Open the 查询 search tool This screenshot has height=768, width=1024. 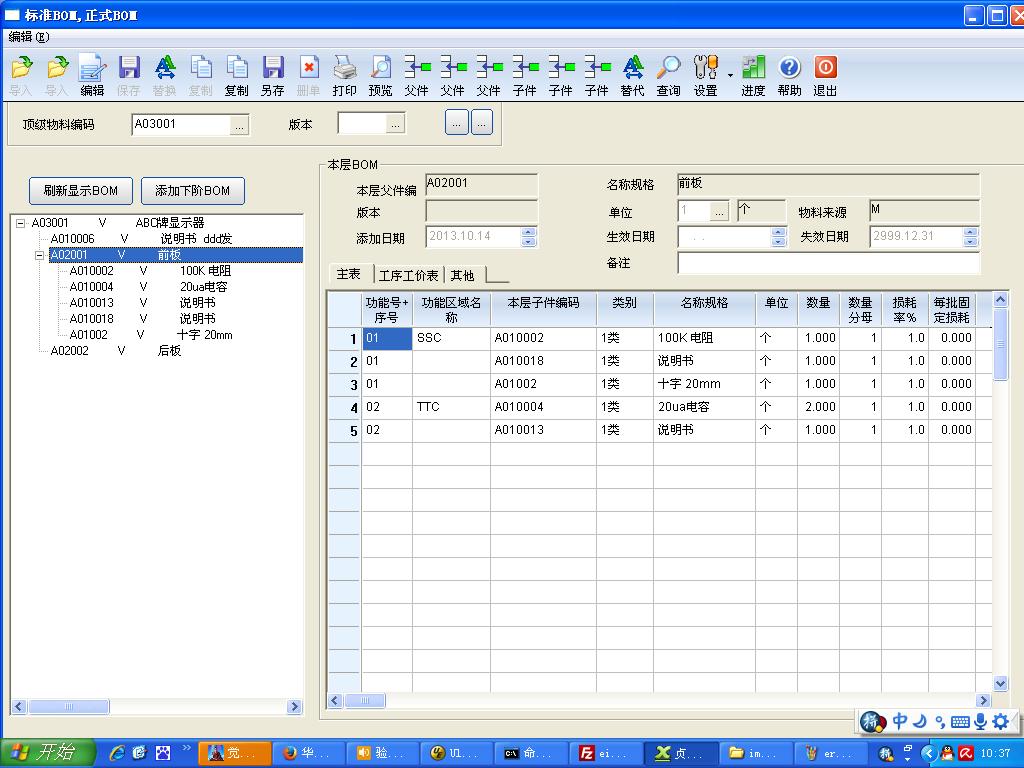669,75
